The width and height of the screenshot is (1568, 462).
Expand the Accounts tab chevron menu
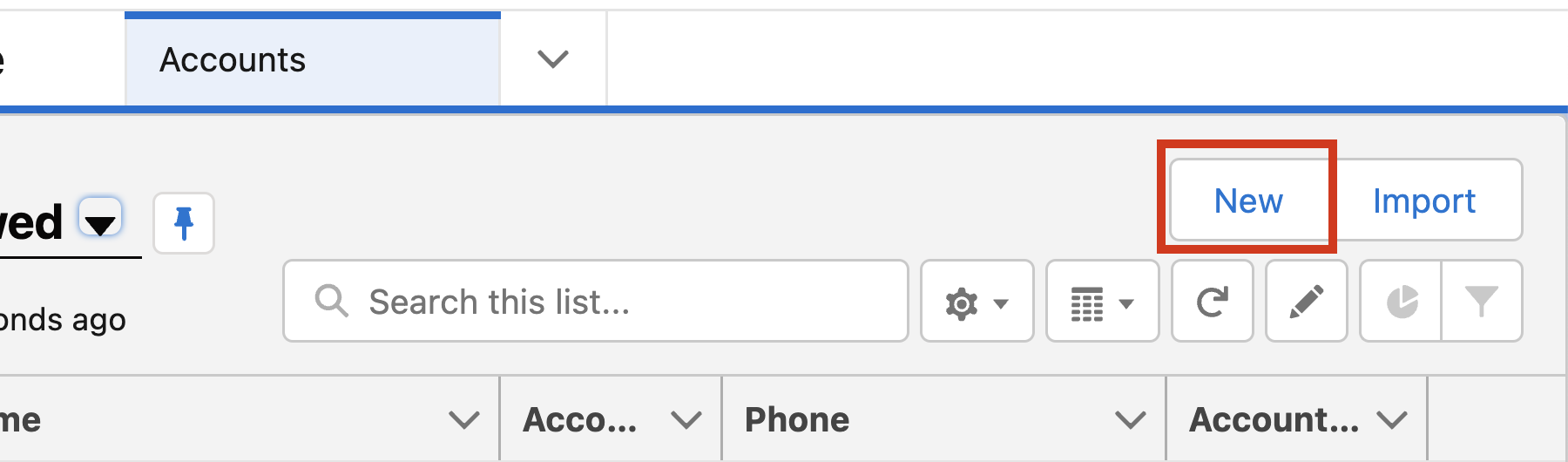553,59
